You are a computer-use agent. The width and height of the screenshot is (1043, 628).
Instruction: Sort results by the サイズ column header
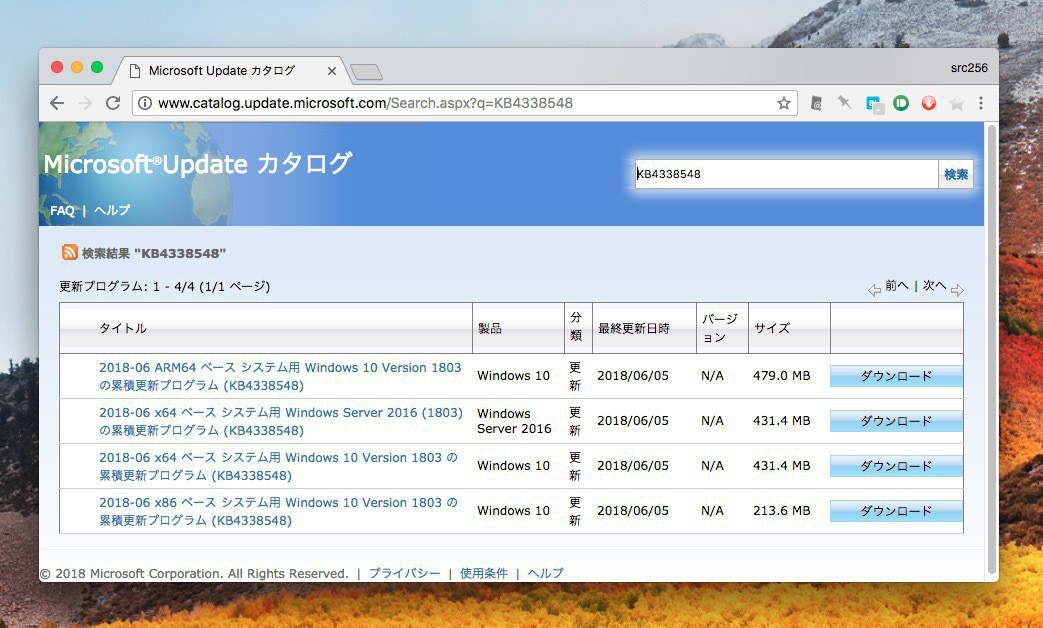point(772,328)
